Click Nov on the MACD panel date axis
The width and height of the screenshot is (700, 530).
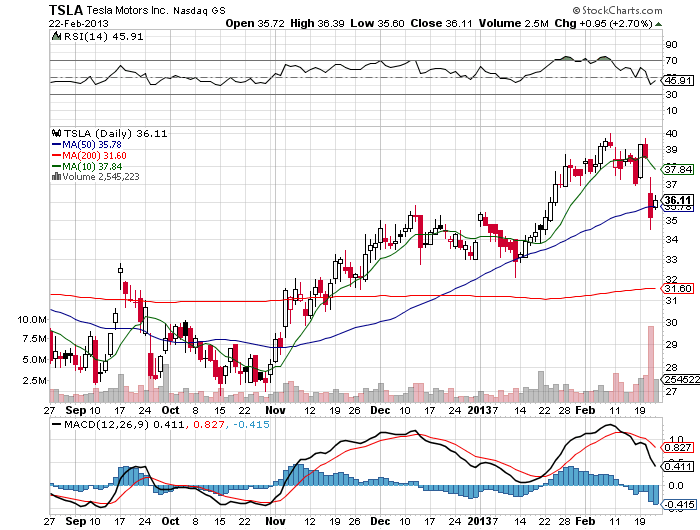click(275, 521)
